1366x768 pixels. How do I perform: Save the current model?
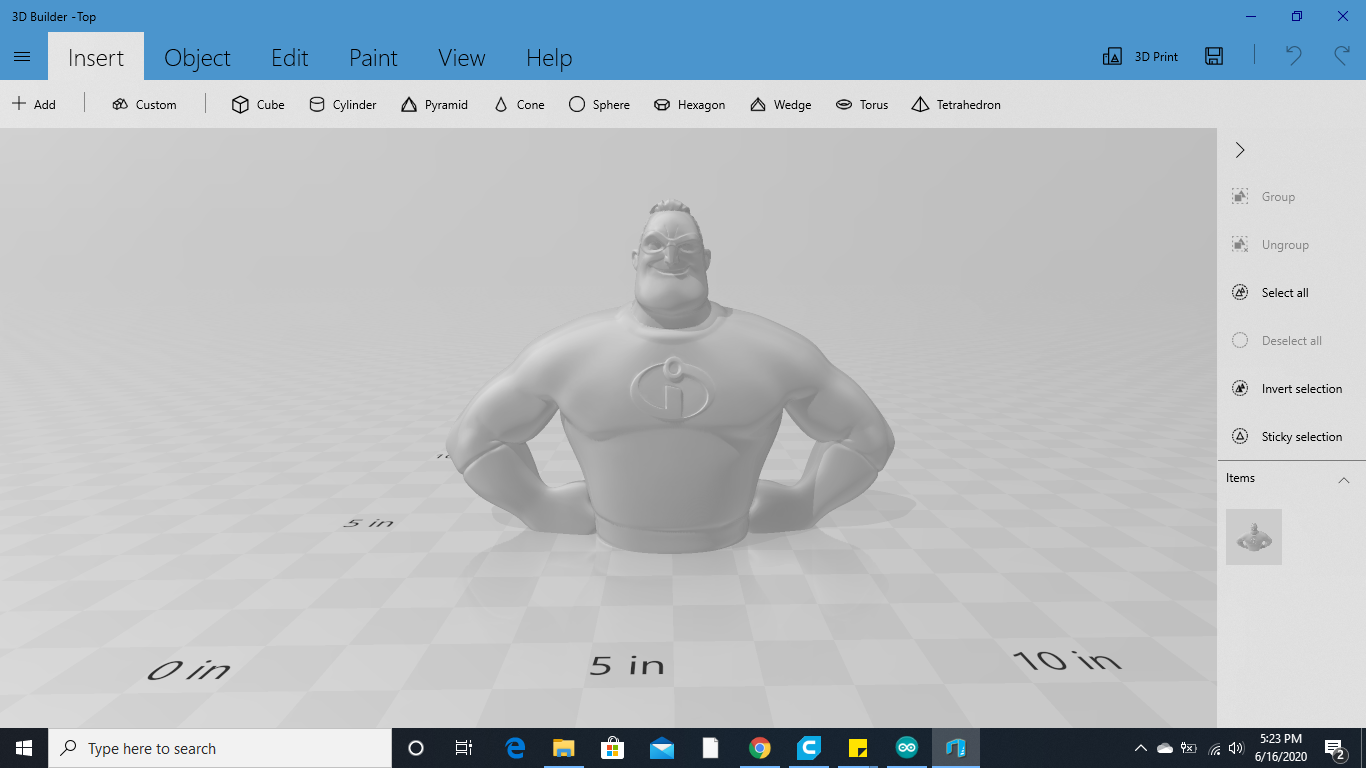1213,56
